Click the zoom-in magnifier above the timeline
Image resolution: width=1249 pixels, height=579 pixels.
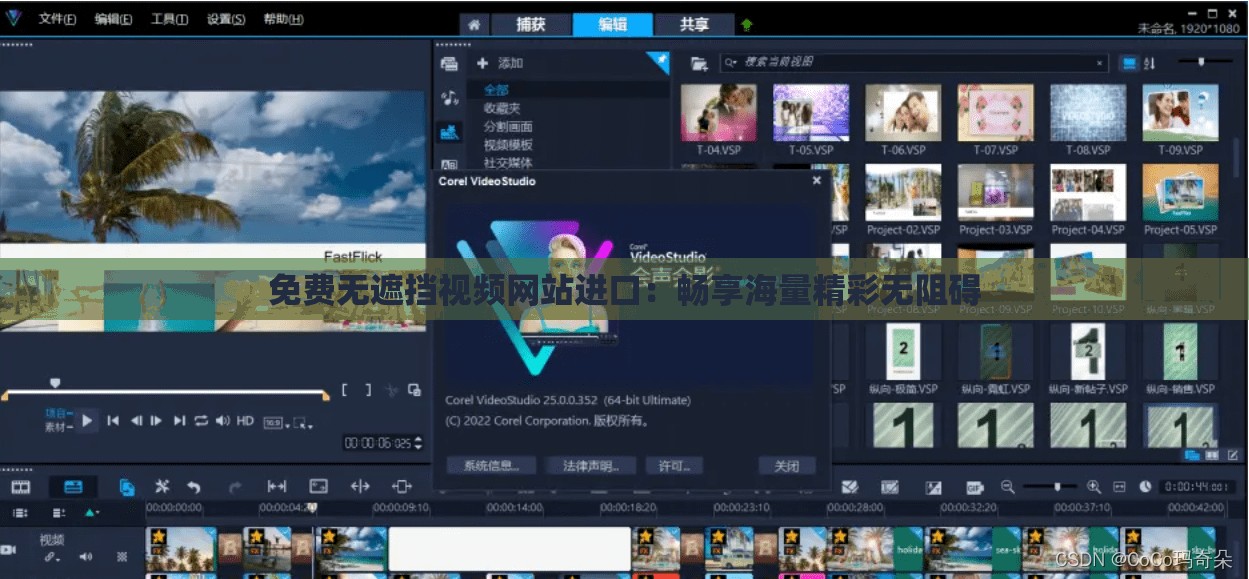(1095, 488)
